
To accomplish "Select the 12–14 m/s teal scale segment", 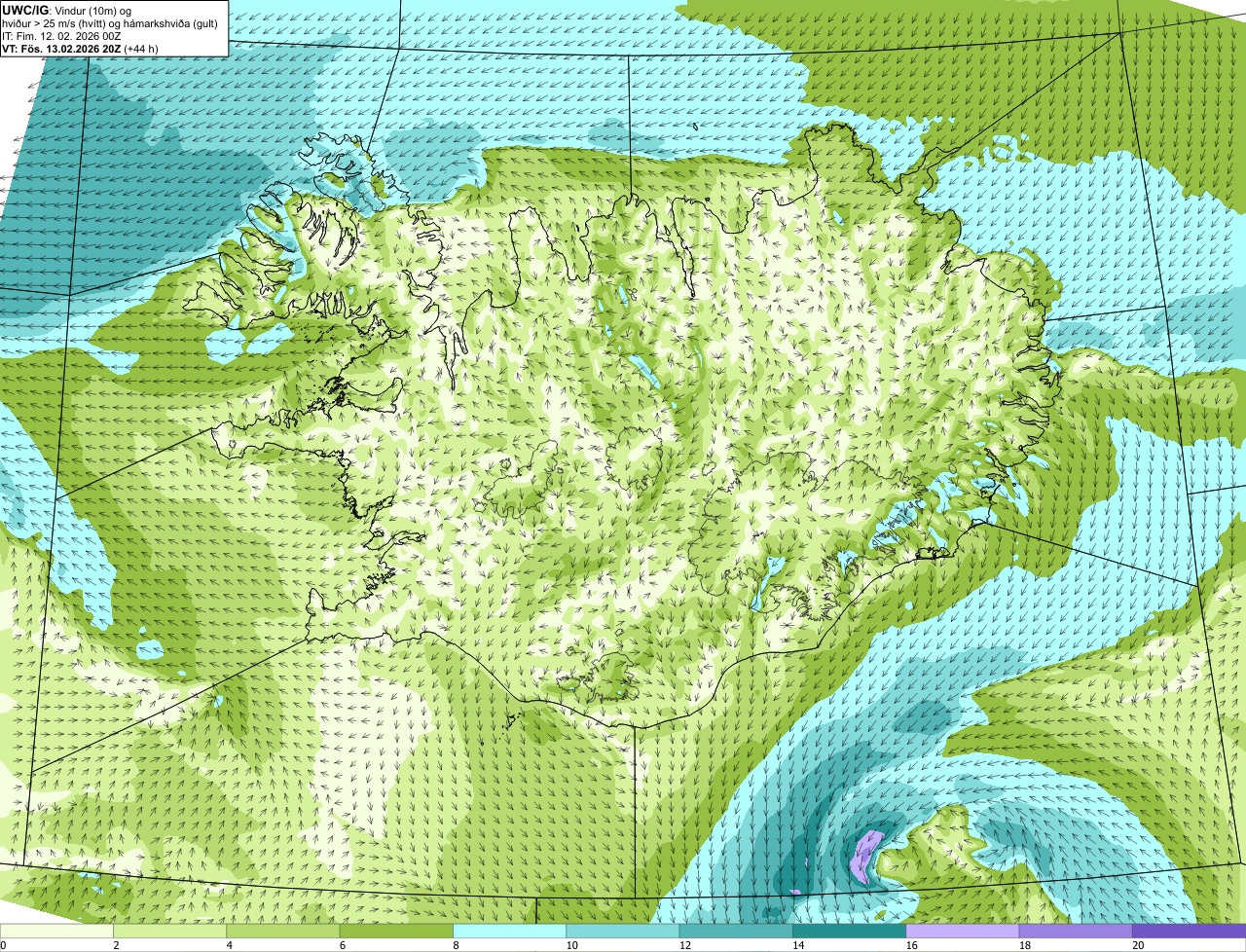I will pos(736,931).
